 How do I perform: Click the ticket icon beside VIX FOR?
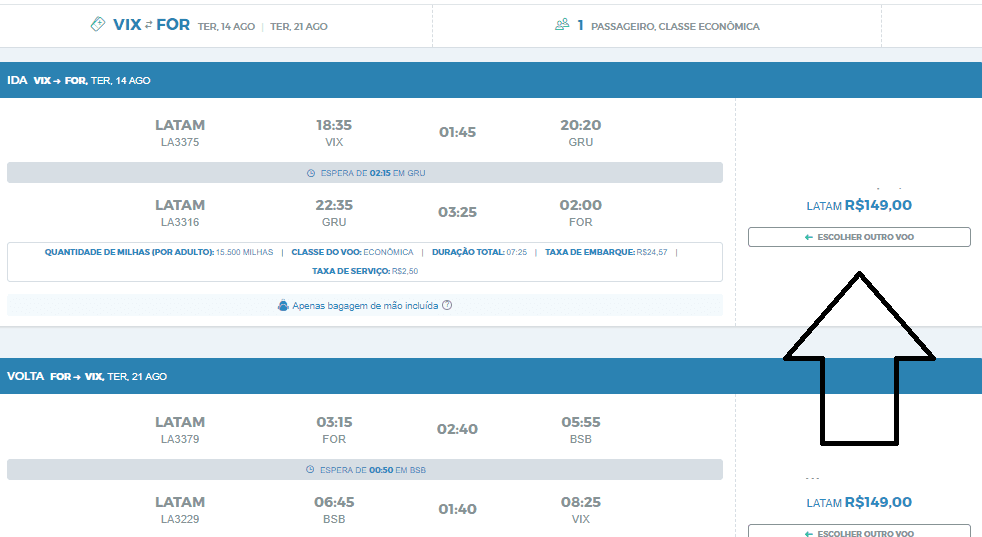click(x=98, y=24)
